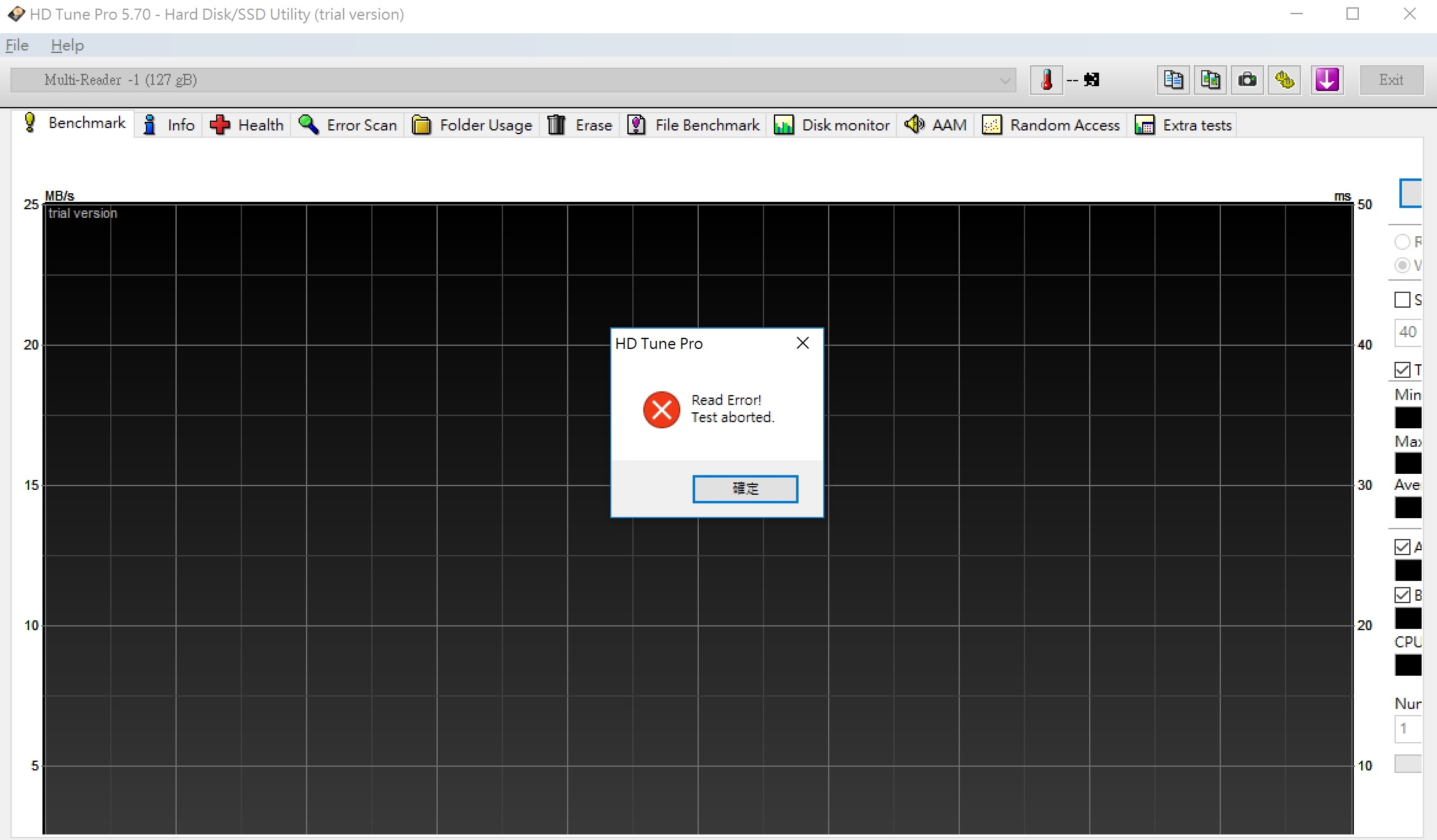
Task: Open the AAM tab
Action: coord(935,125)
